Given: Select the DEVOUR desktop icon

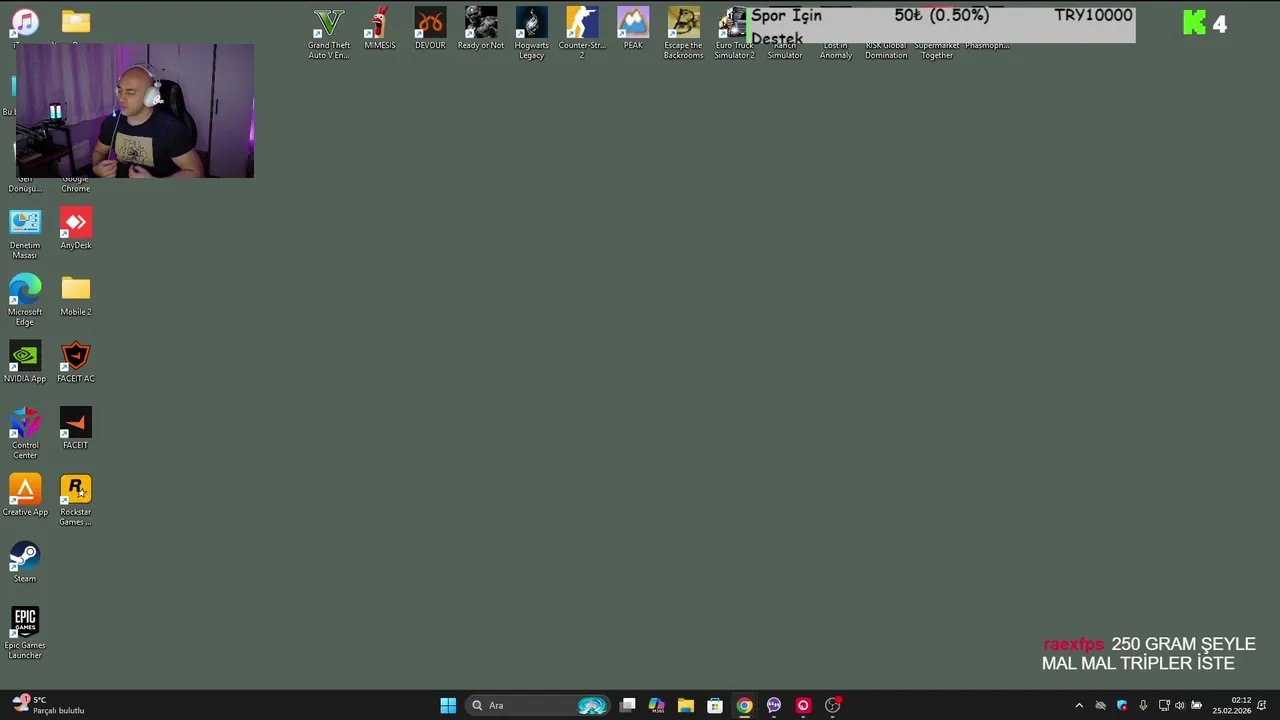Looking at the screenshot, I should coord(430,29).
